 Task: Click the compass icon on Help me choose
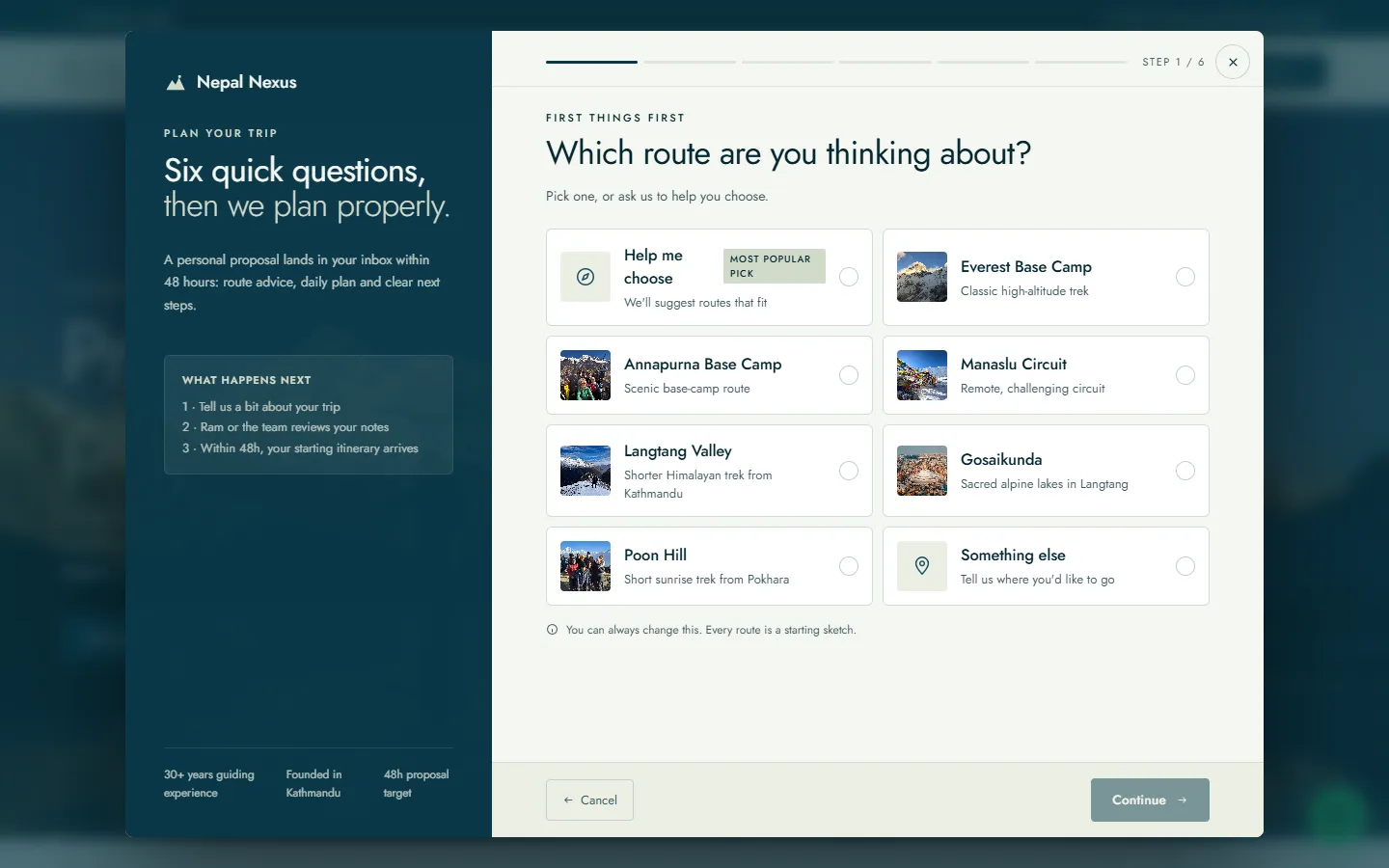click(586, 277)
